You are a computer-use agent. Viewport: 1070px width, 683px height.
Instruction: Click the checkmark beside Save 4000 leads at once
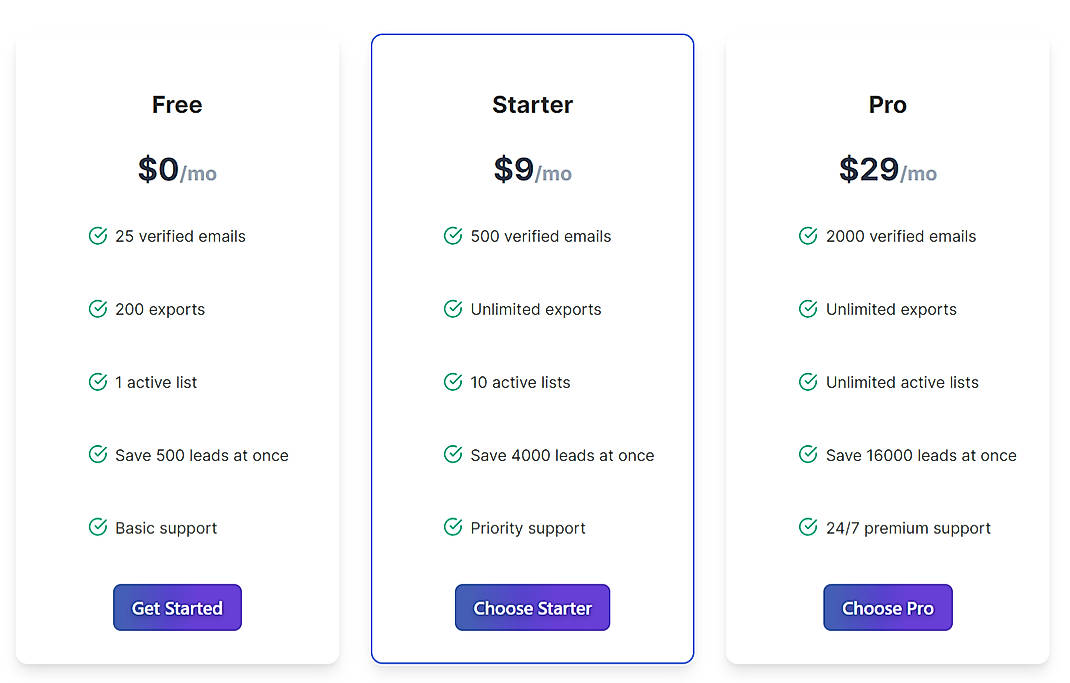coord(452,455)
